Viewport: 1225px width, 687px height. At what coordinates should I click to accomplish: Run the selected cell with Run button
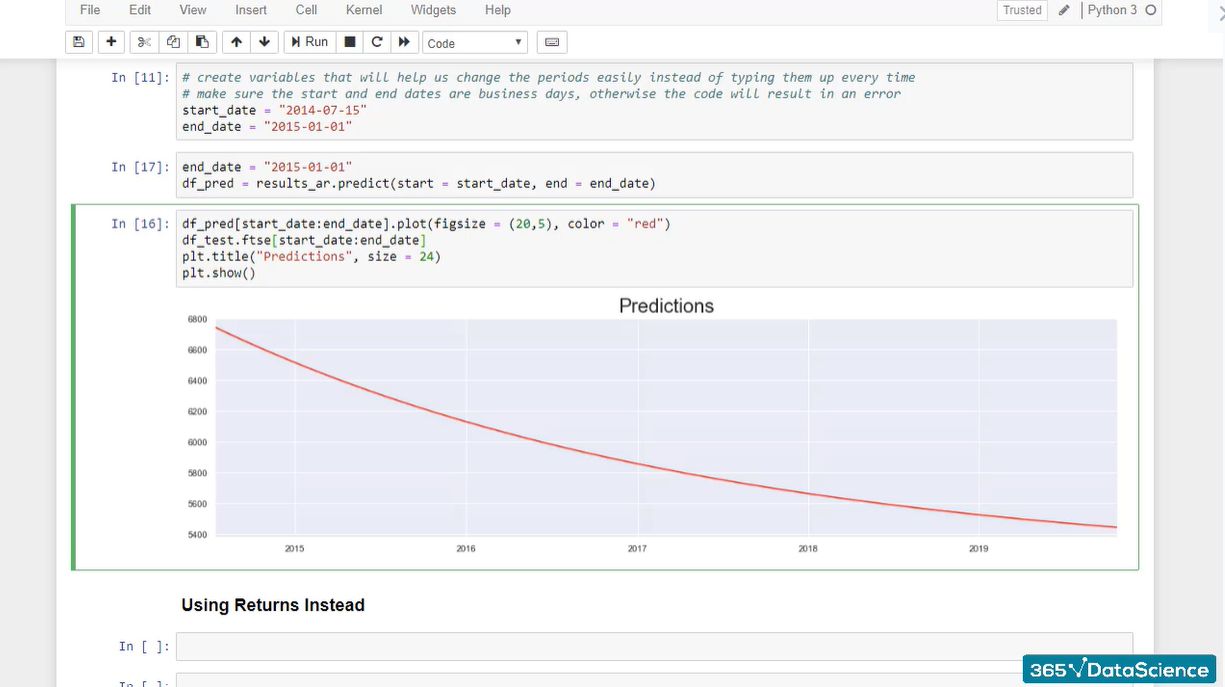click(309, 42)
